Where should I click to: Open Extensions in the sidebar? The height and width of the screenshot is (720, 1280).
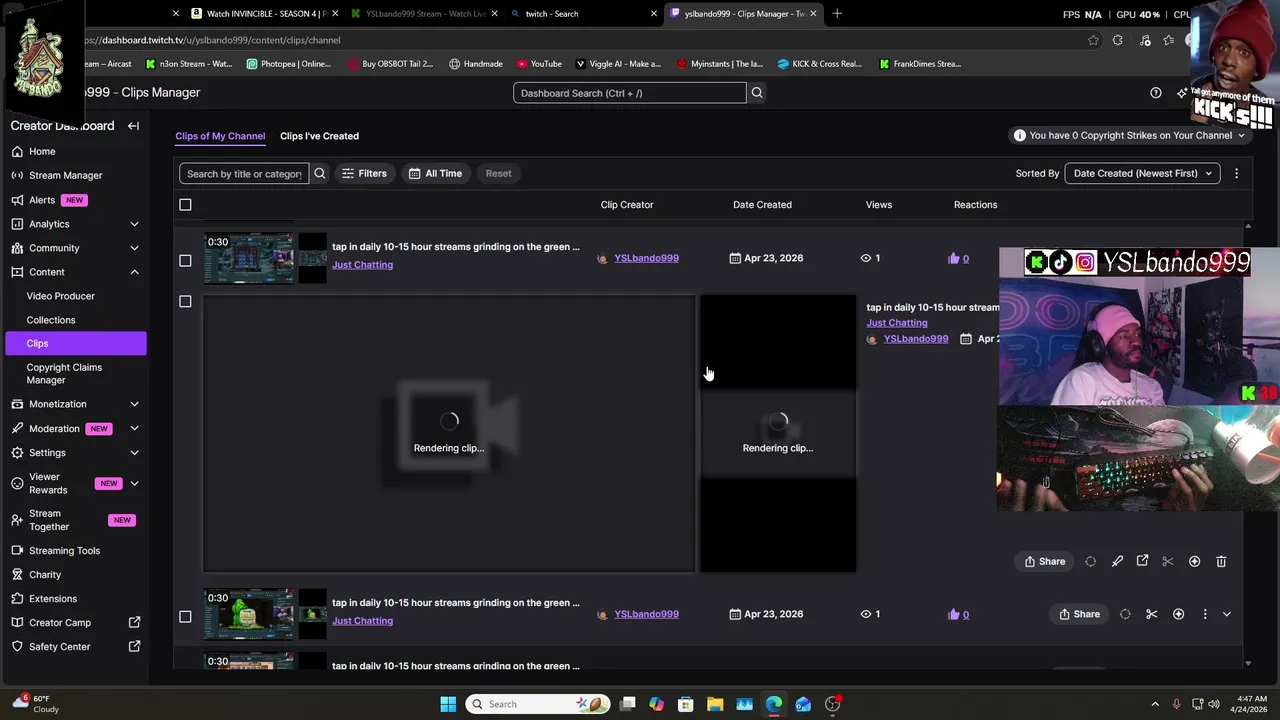pyautogui.click(x=53, y=599)
